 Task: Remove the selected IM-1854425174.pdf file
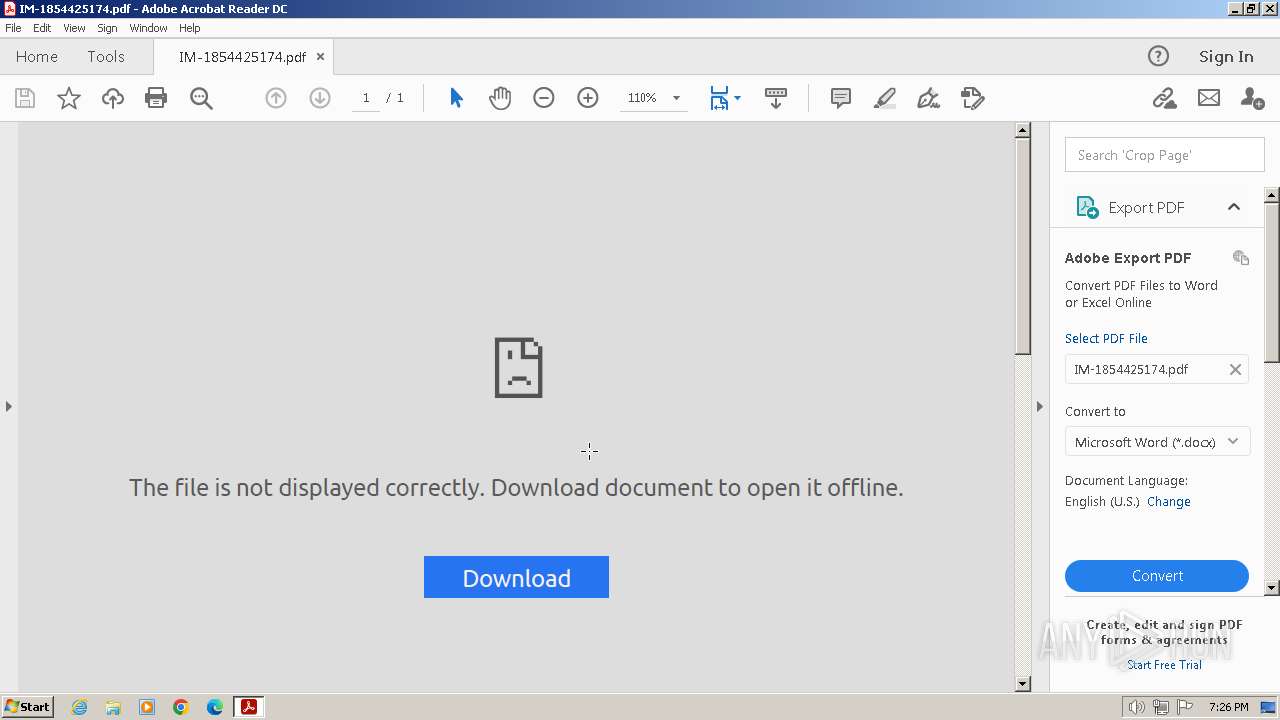click(1235, 369)
